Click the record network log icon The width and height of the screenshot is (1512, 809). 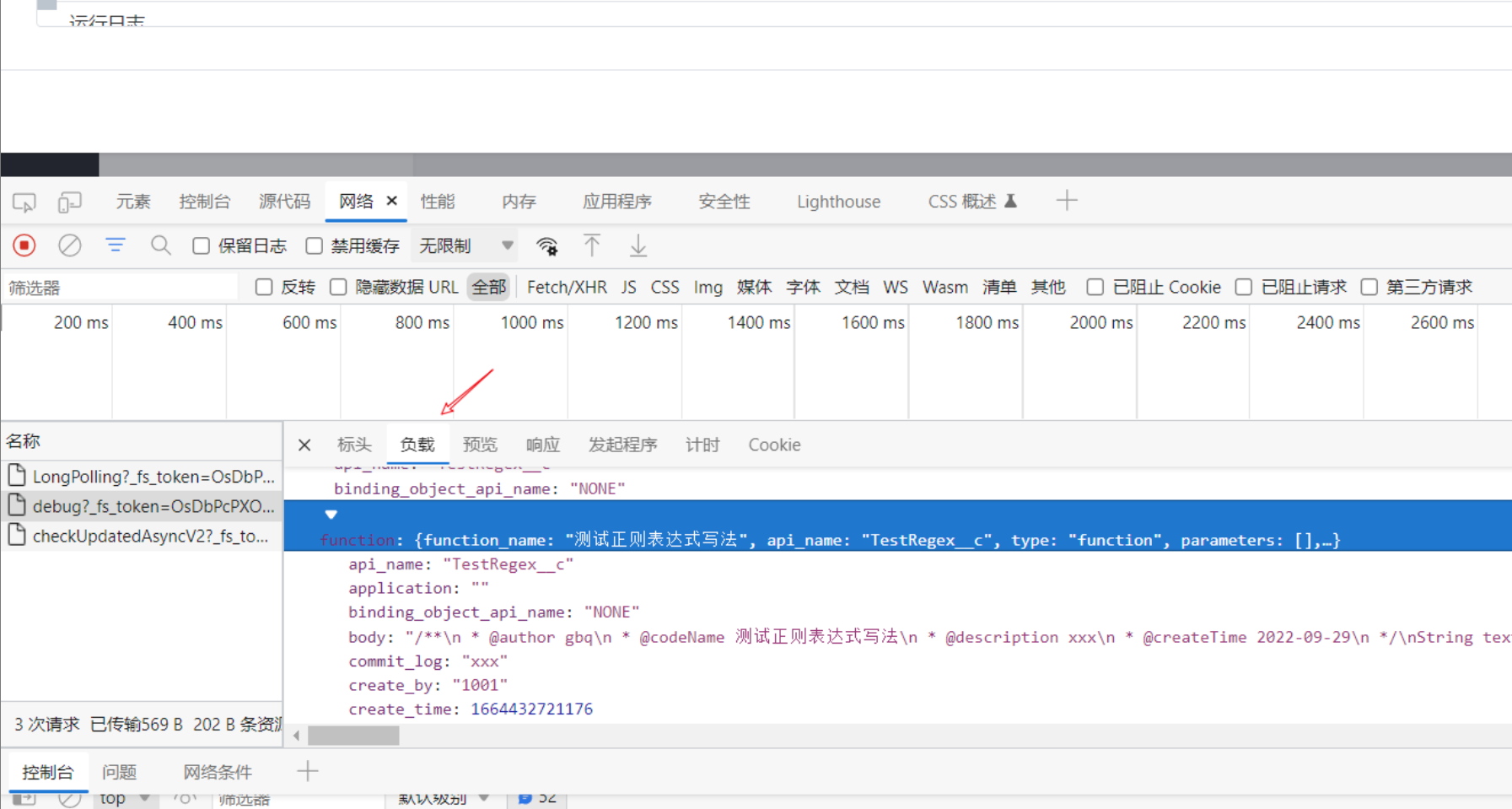24,245
